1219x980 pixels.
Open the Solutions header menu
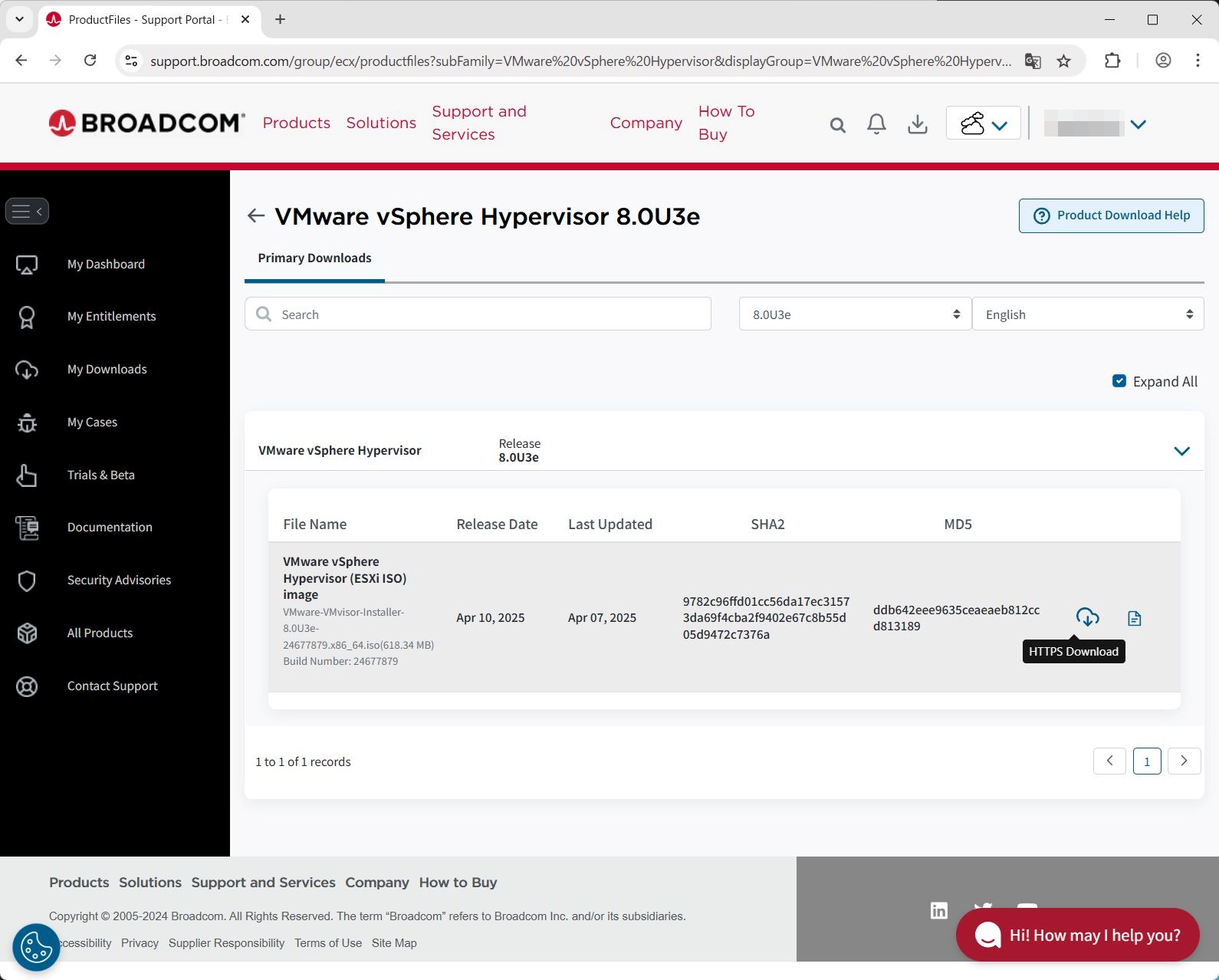point(381,123)
